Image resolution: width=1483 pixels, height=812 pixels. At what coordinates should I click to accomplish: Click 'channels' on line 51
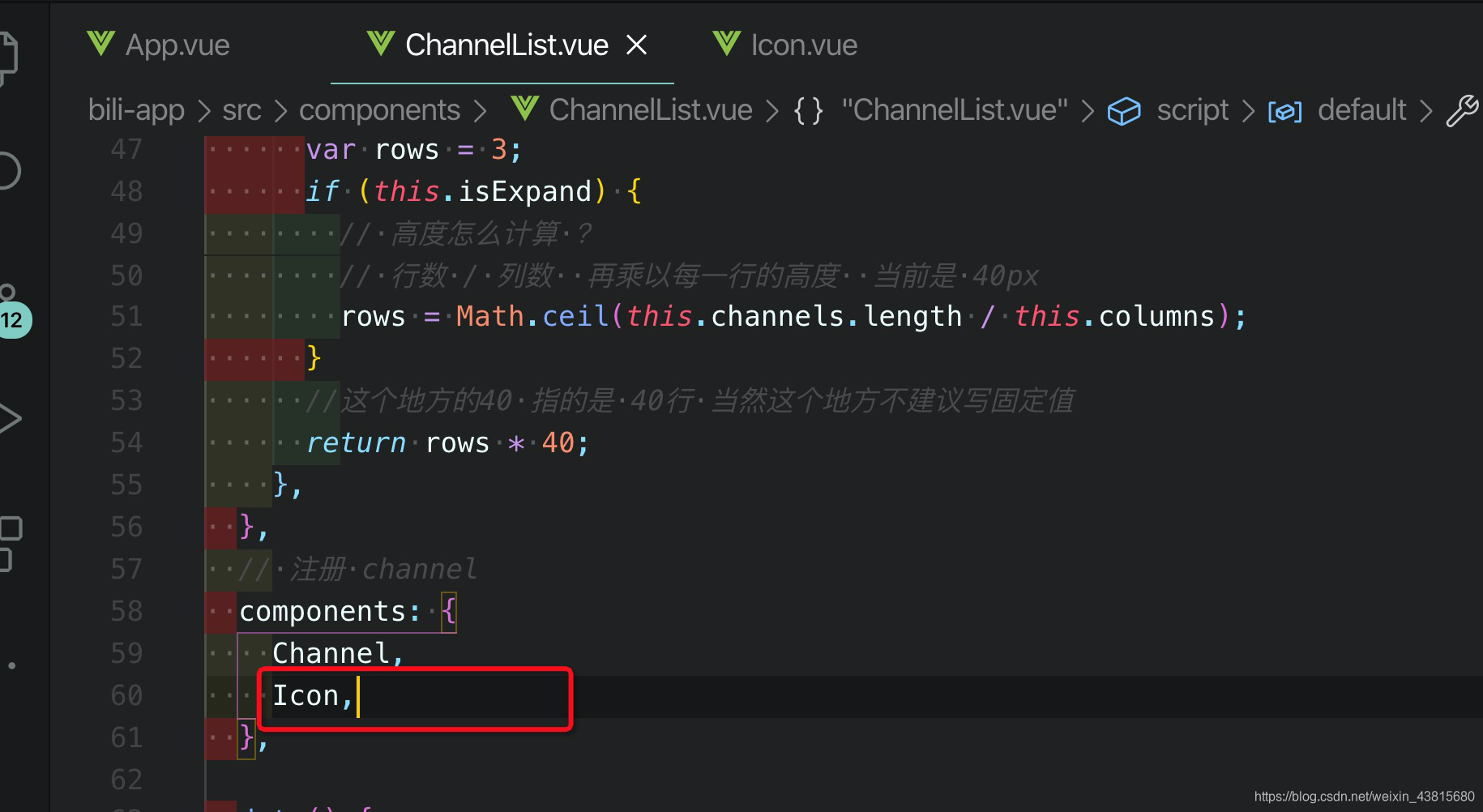pos(777,316)
